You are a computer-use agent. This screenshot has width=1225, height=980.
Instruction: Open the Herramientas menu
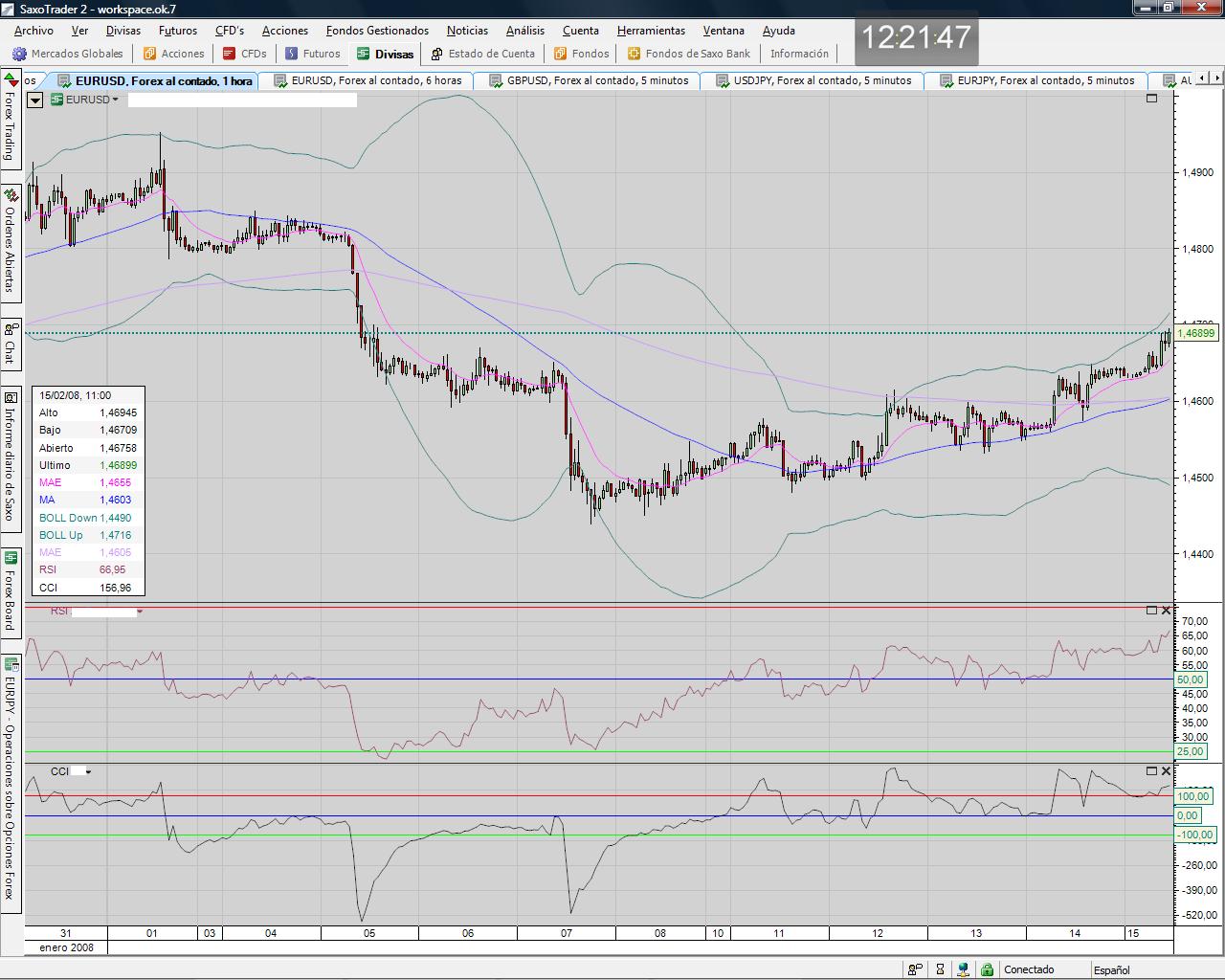tap(651, 31)
